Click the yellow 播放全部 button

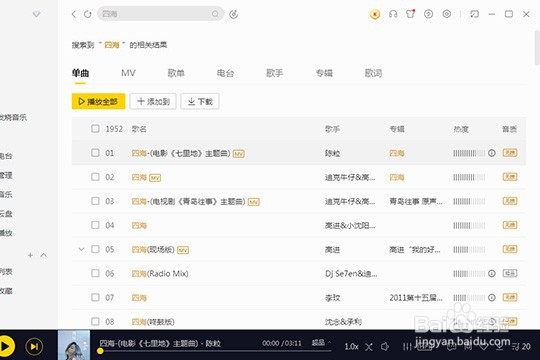[98, 101]
